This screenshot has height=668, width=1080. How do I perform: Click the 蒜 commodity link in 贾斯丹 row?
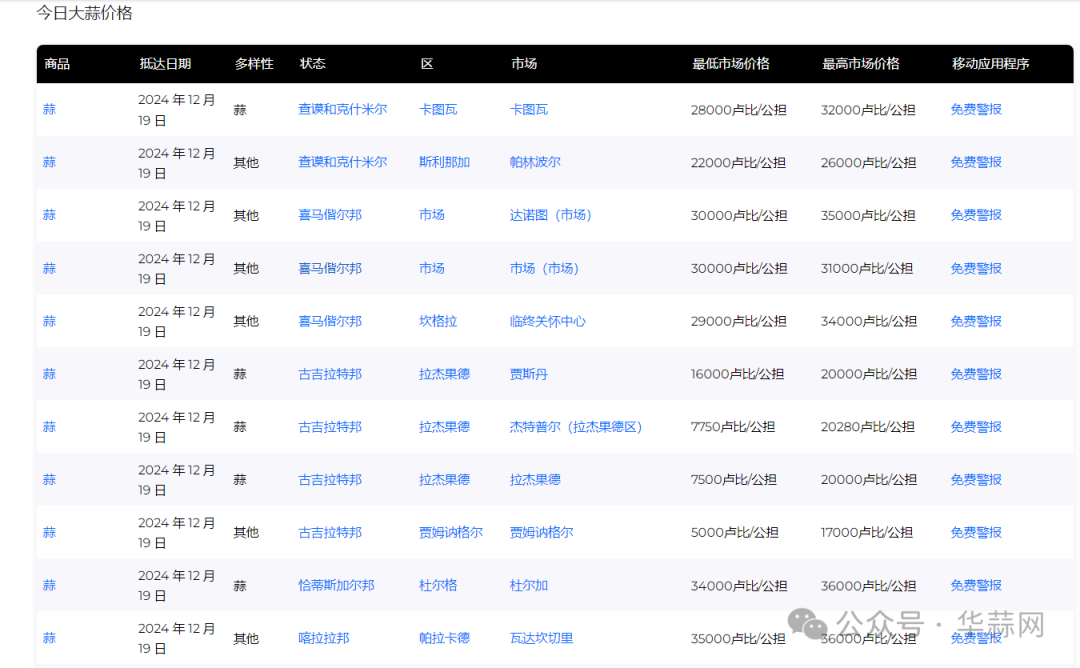pyautogui.click(x=49, y=374)
